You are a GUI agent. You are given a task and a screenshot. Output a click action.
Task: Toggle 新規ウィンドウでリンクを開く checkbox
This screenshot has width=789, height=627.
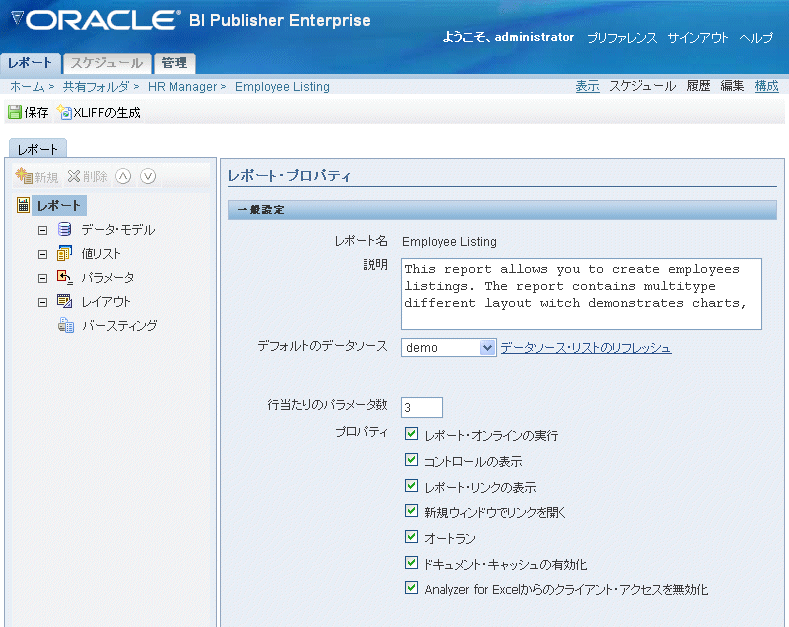(411, 511)
